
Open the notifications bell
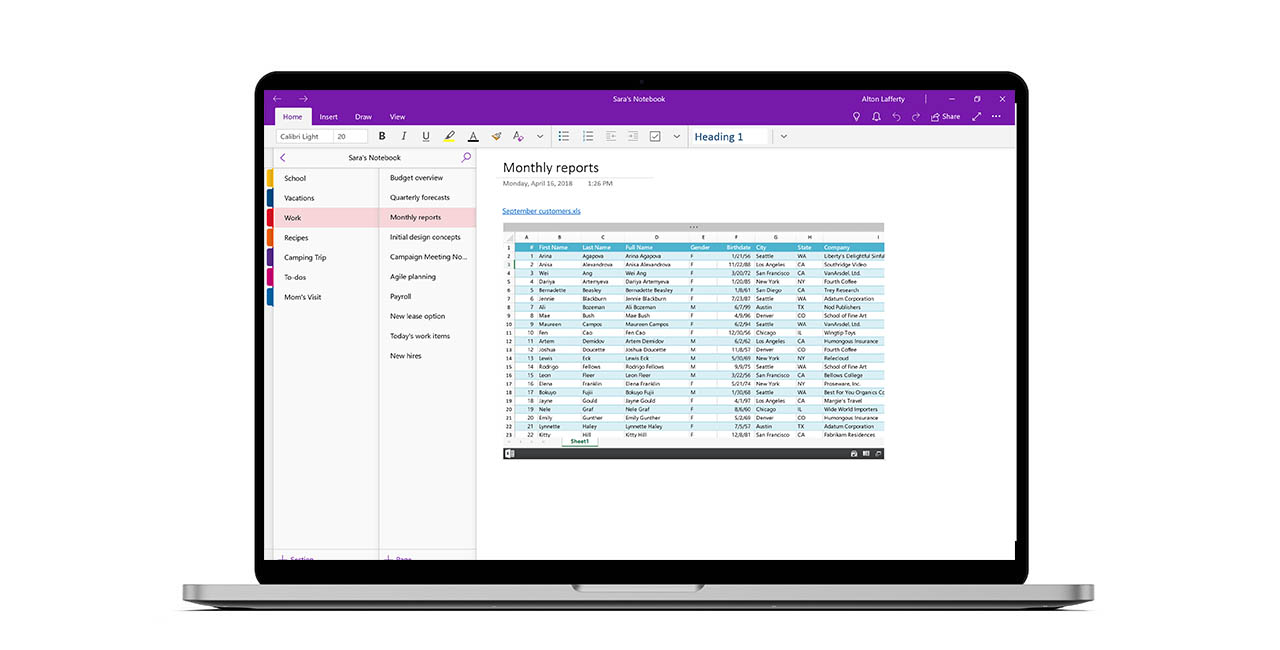(x=876, y=117)
